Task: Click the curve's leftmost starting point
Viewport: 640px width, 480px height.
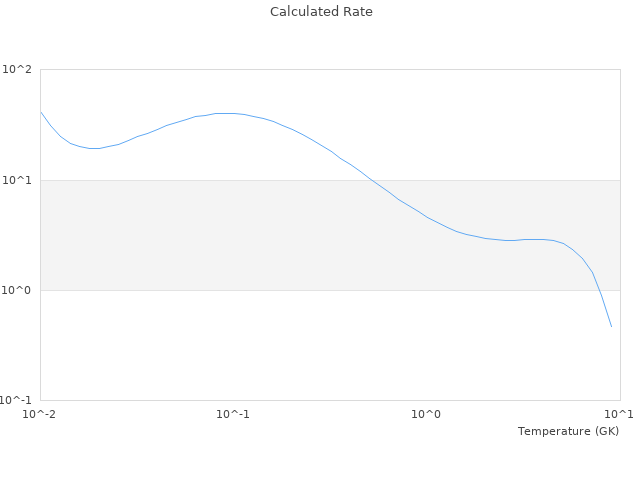Action: (41, 112)
